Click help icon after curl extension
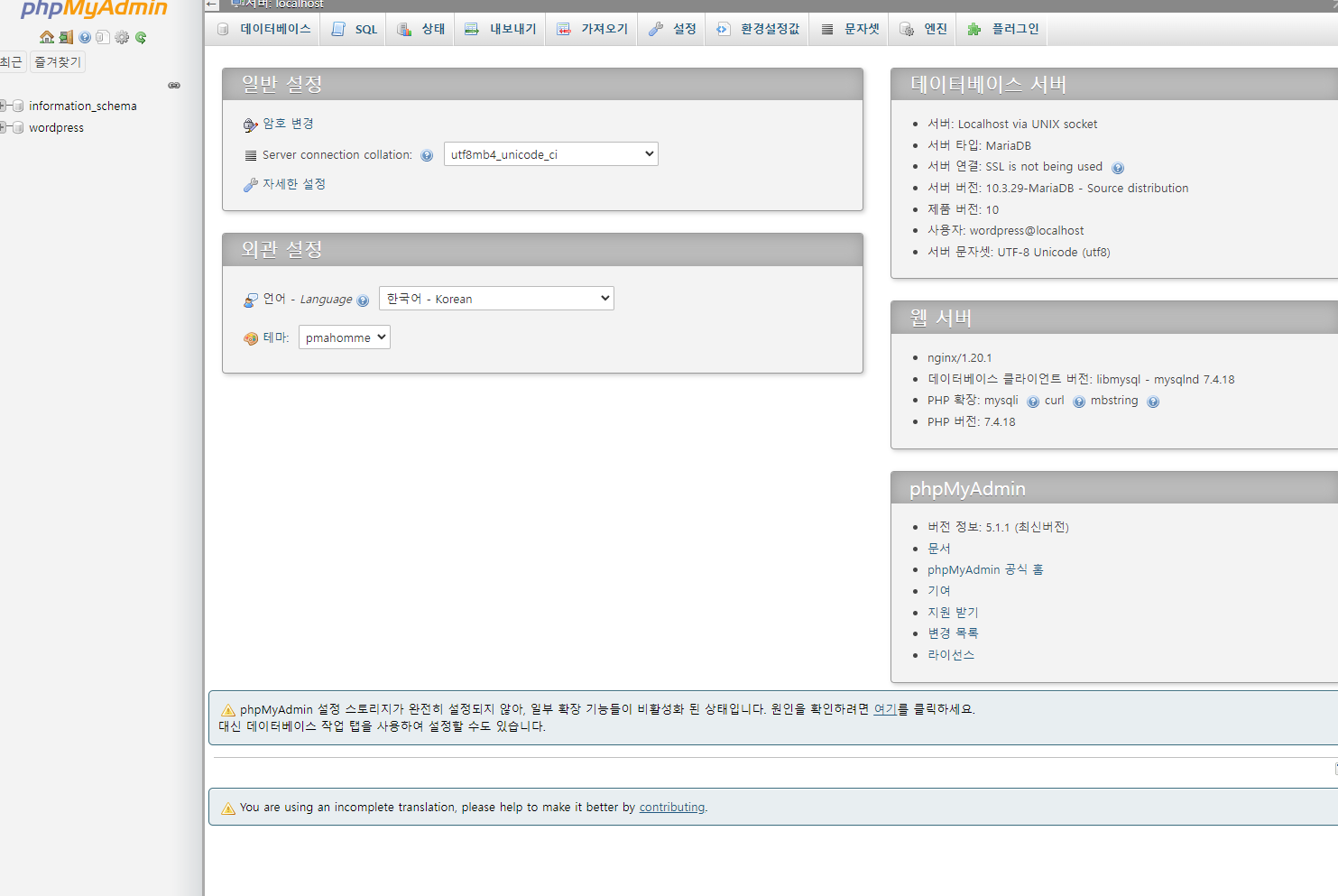This screenshot has width=1338, height=896. [x=1079, y=402]
